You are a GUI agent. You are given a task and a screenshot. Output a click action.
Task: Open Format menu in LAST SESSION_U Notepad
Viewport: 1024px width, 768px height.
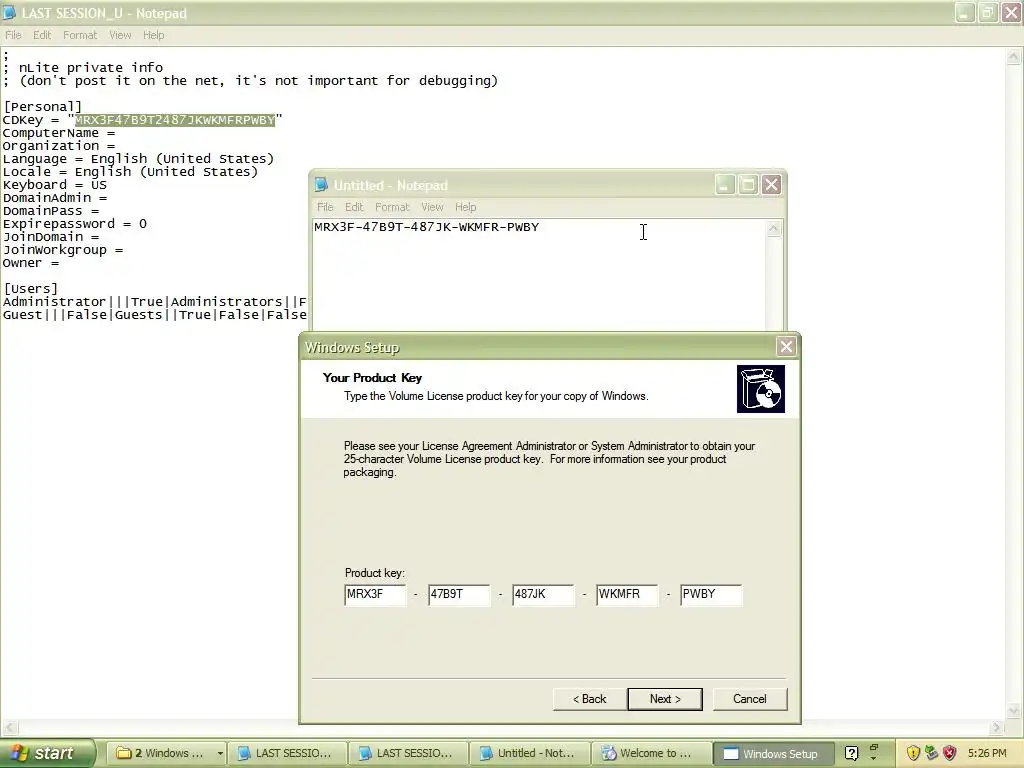[x=80, y=35]
